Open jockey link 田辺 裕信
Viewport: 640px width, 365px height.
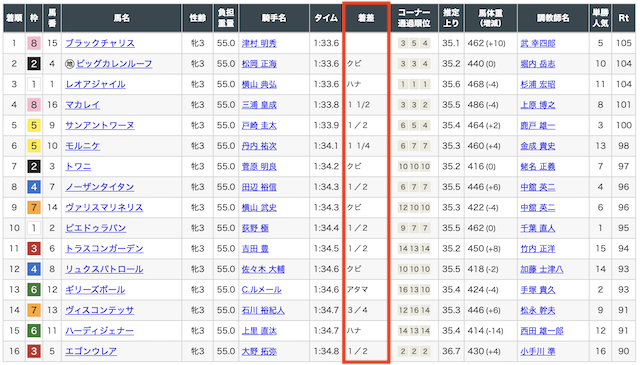(x=259, y=187)
